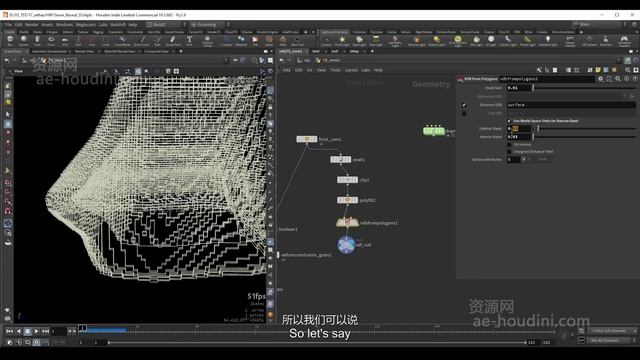Image resolution: width=640 pixels, height=360 pixels.
Task: Adjust the Voxel Size slider
Action: pos(584,88)
